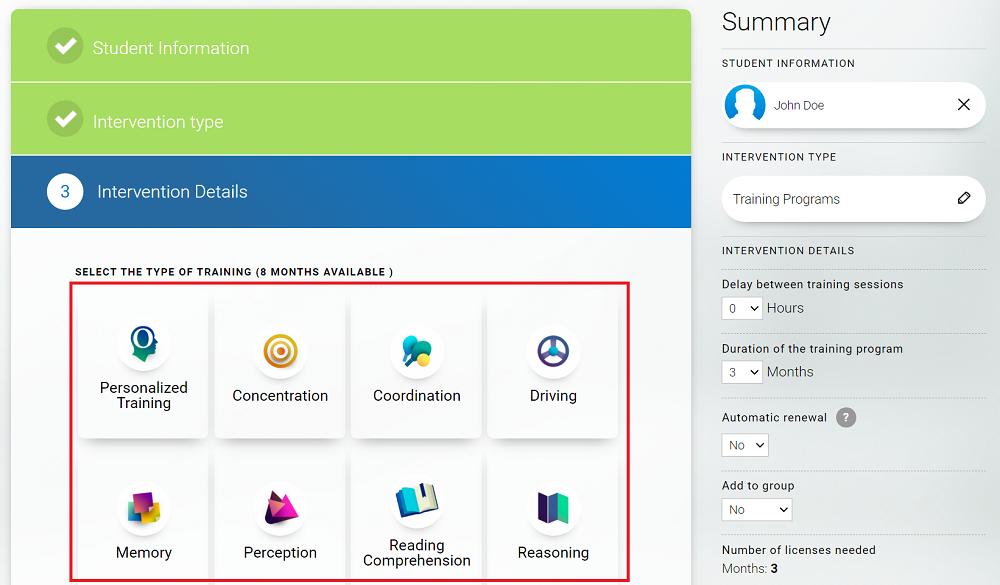This screenshot has width=1000, height=585.
Task: Return to the Intervention type step
Action: click(158, 122)
